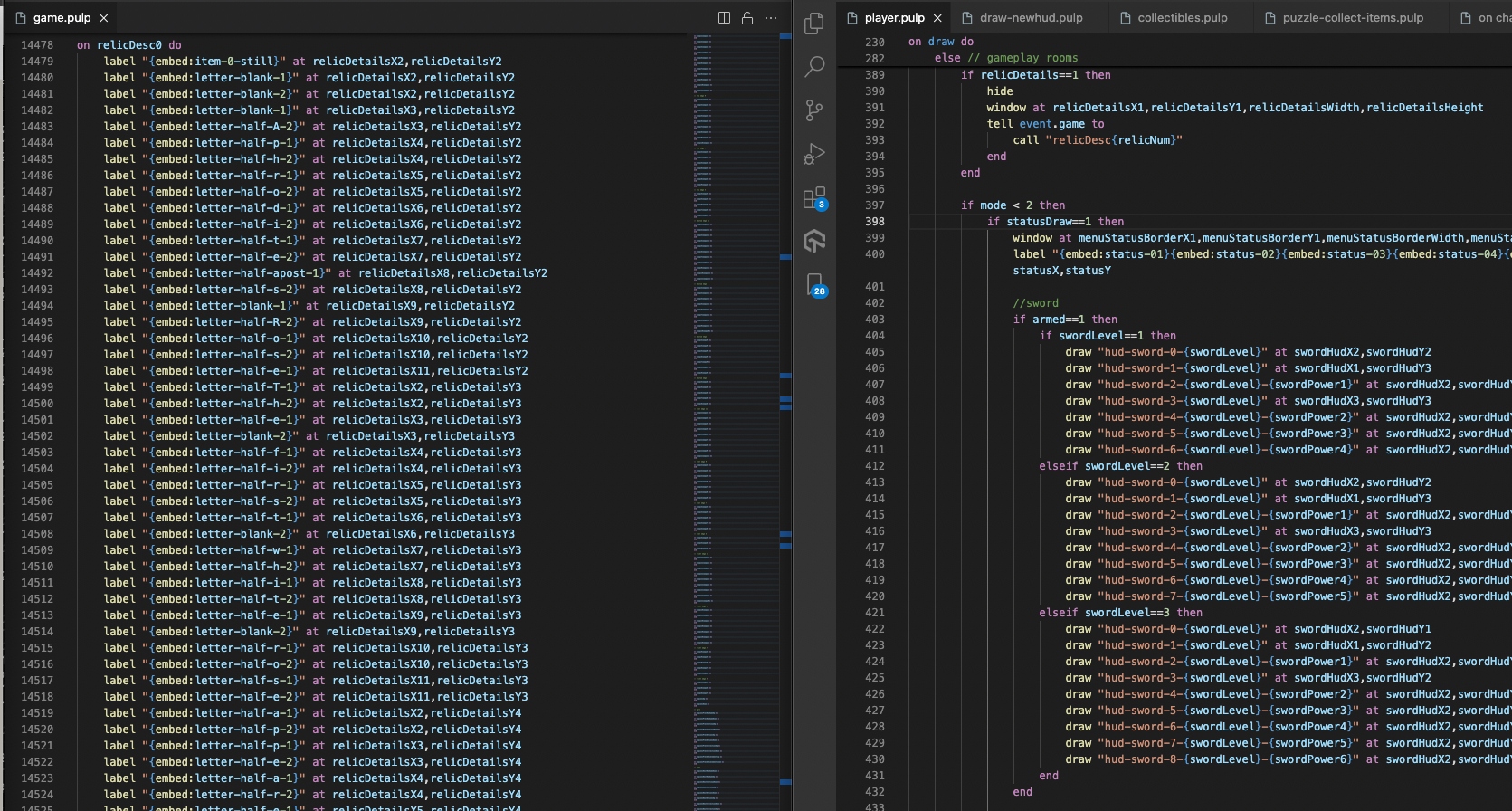
Task: Close the player.pulp tab
Action: click(937, 18)
